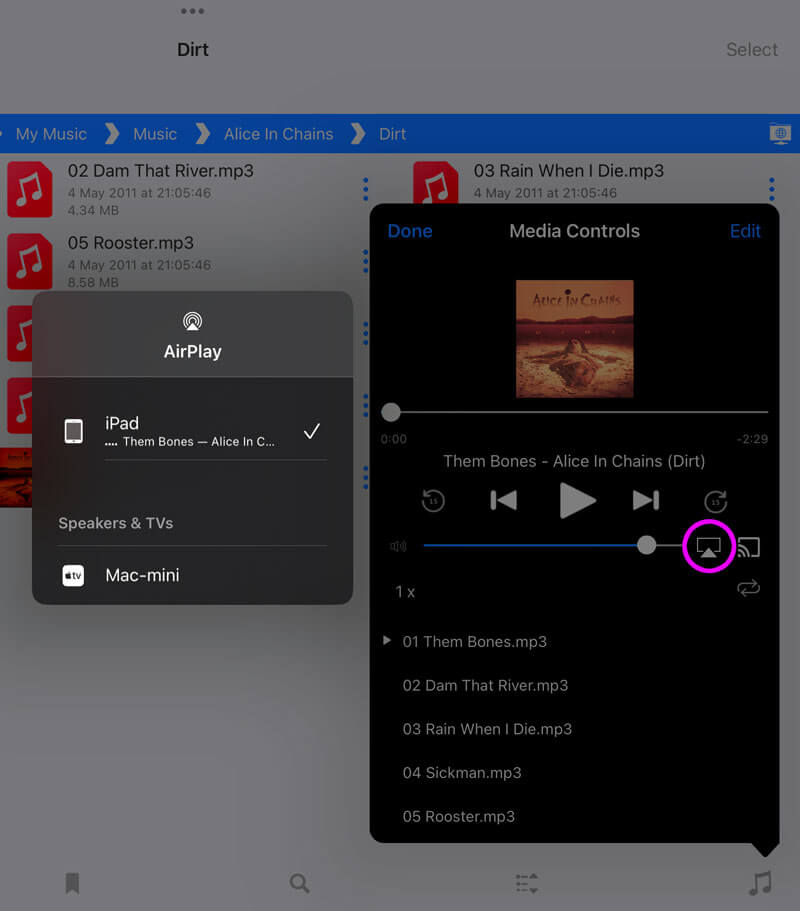The height and width of the screenshot is (911, 800).
Task: Click the playback position scrubber
Action: click(x=391, y=413)
